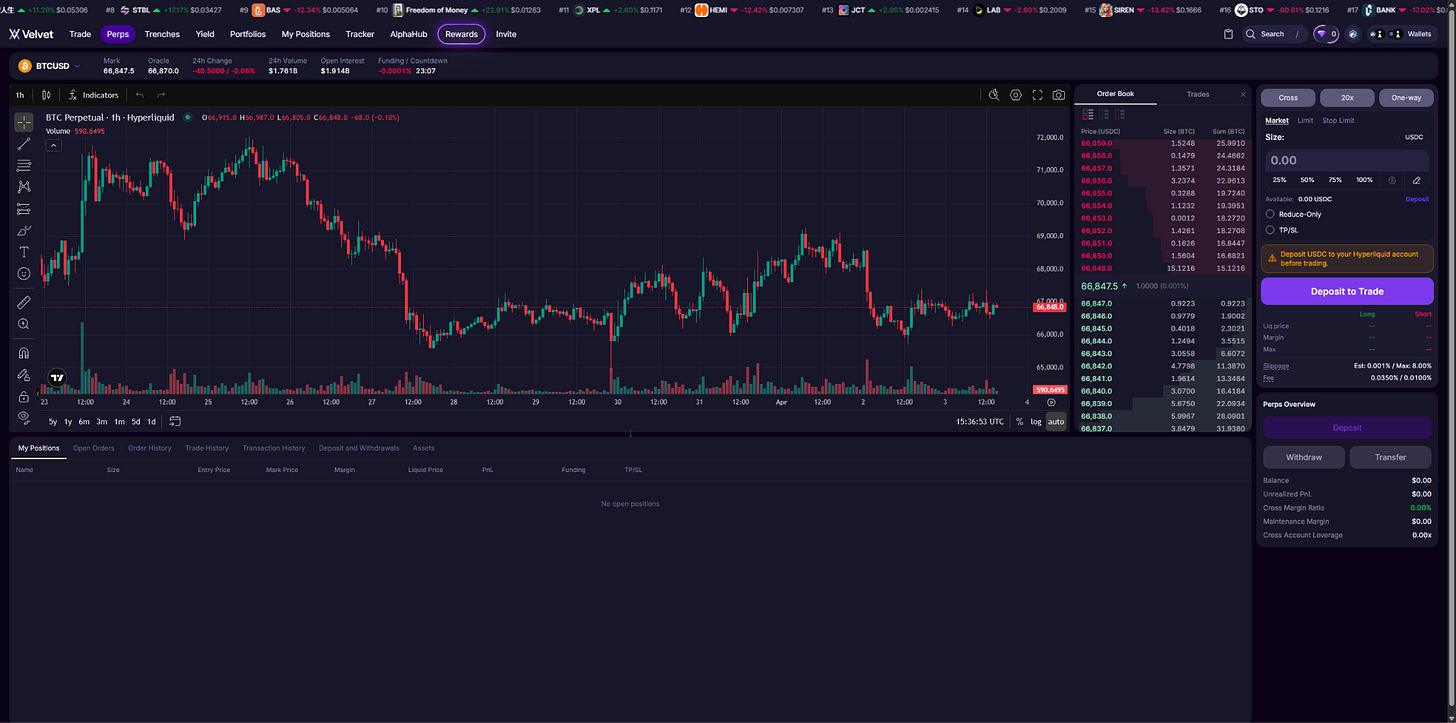This screenshot has width=1456, height=723.
Task: Activate the zoom-in tool on left toolbar
Action: click(x=24, y=324)
